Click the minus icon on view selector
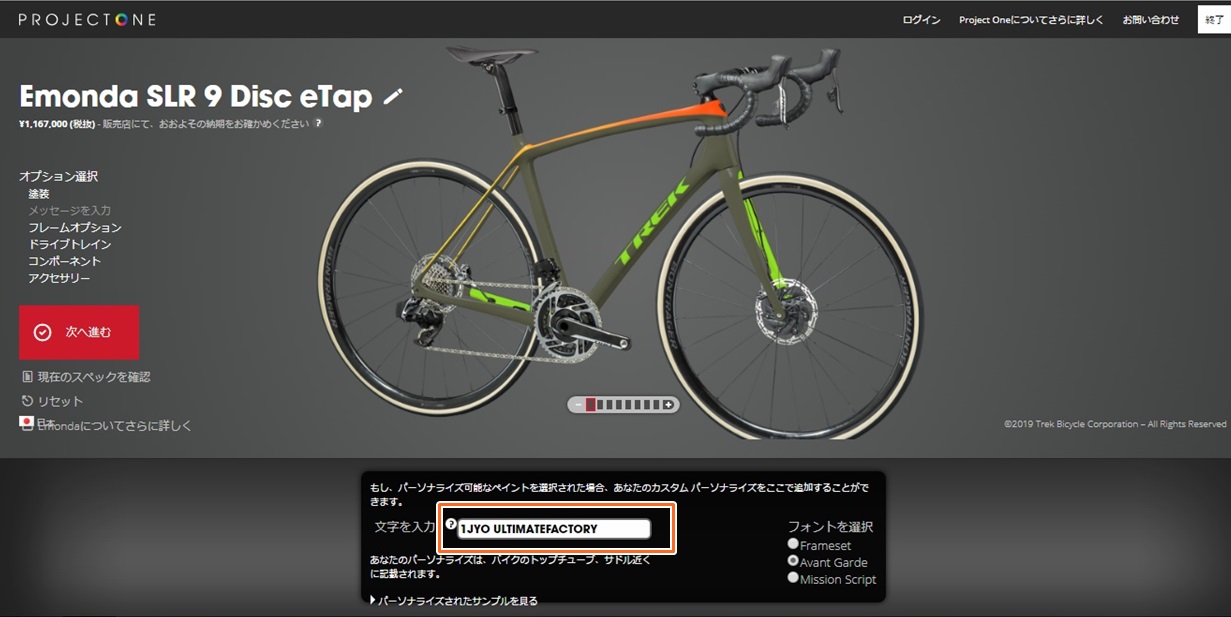 pos(576,405)
